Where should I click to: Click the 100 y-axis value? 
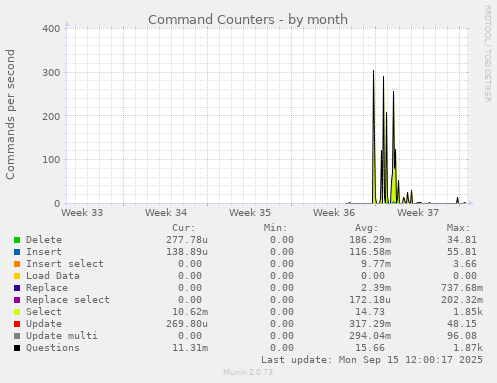[x=51, y=159]
